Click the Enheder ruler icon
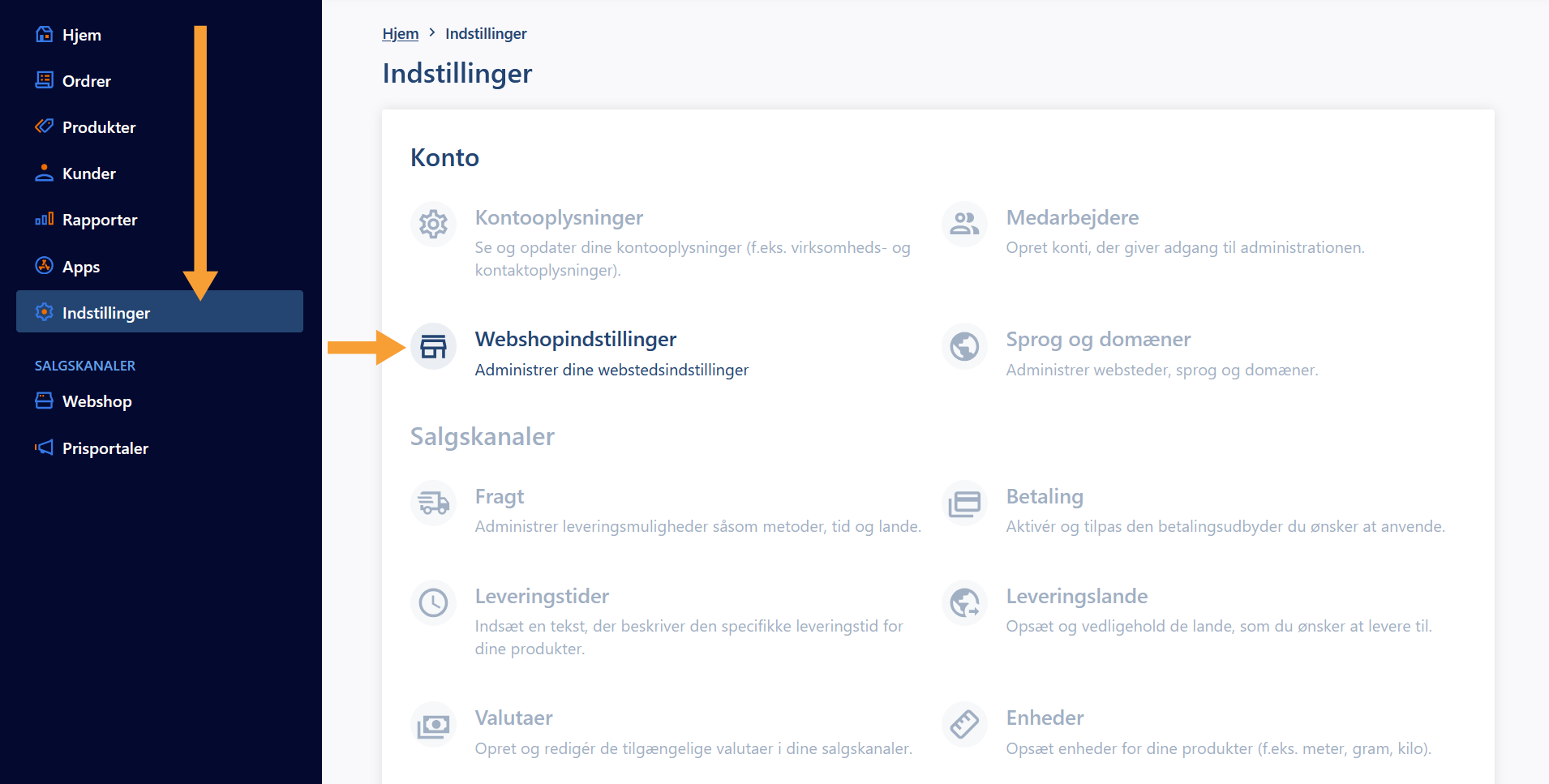This screenshot has height=784, width=1549. [x=964, y=725]
